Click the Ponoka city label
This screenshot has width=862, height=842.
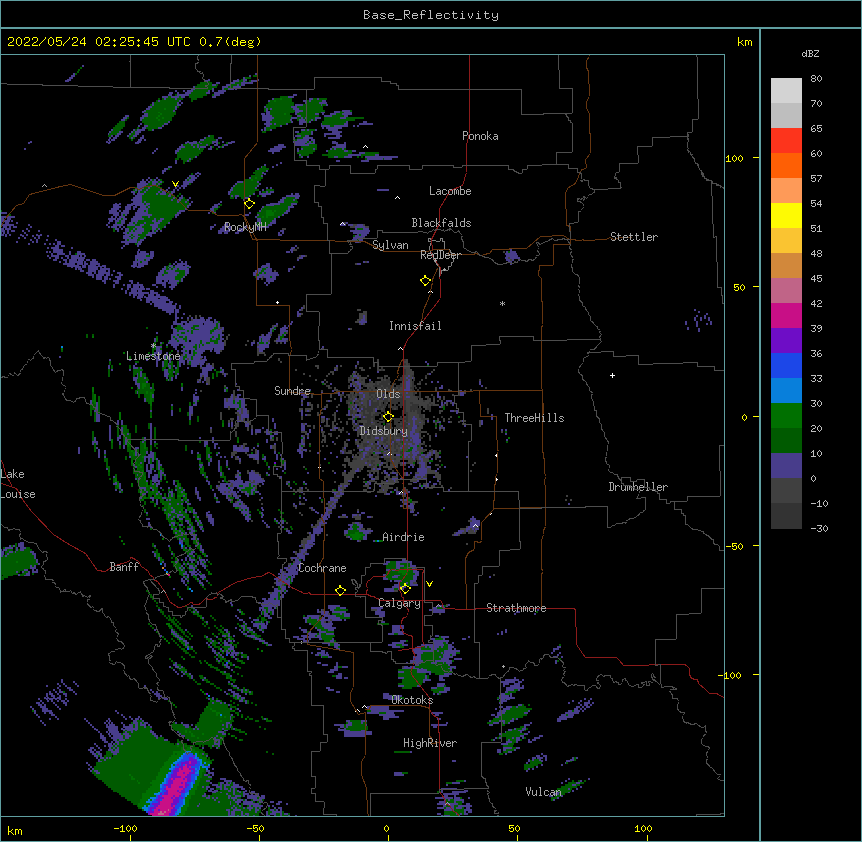point(480,136)
